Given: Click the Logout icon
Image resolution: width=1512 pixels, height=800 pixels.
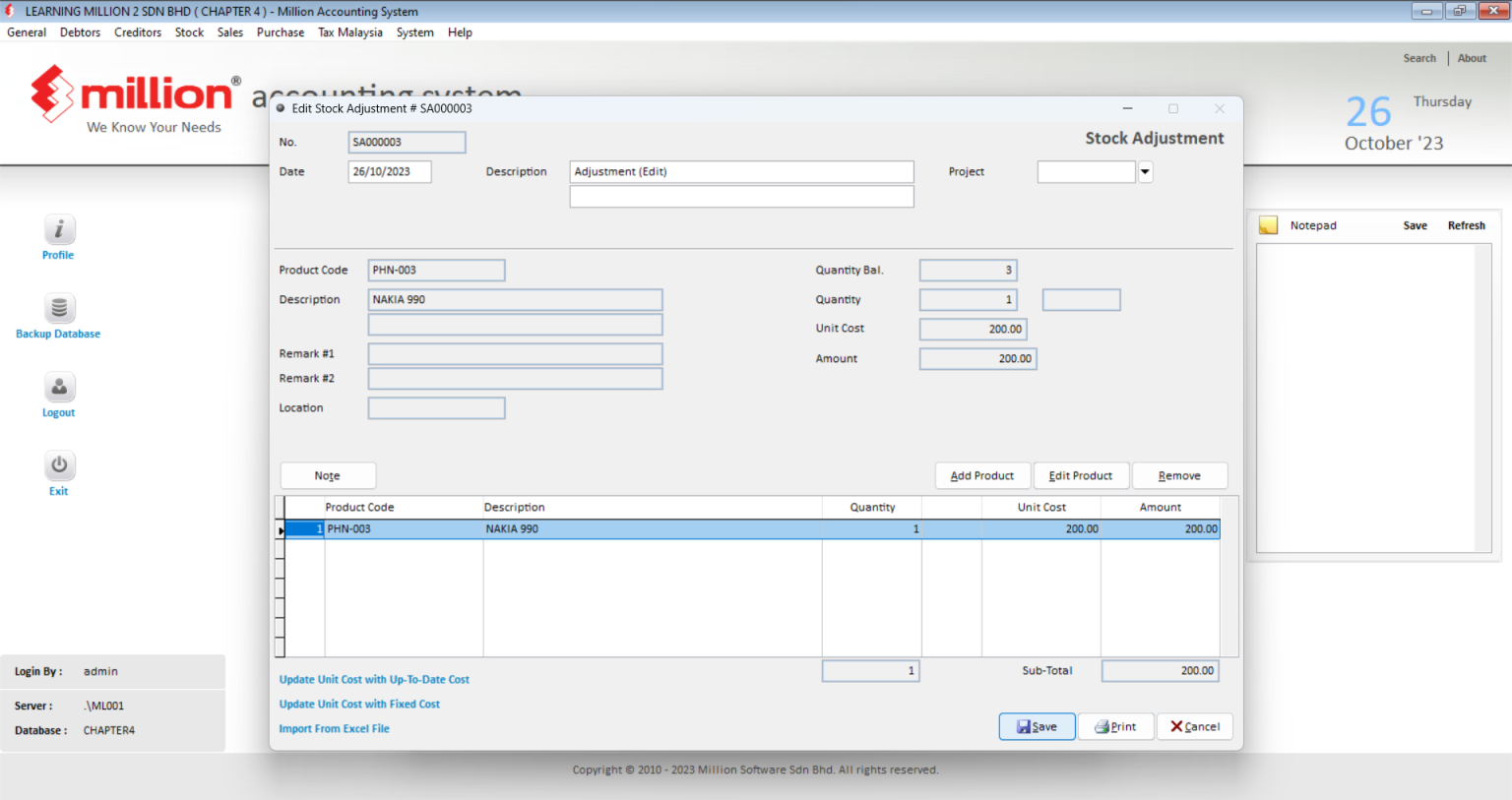Looking at the screenshot, I should pyautogui.click(x=59, y=387).
